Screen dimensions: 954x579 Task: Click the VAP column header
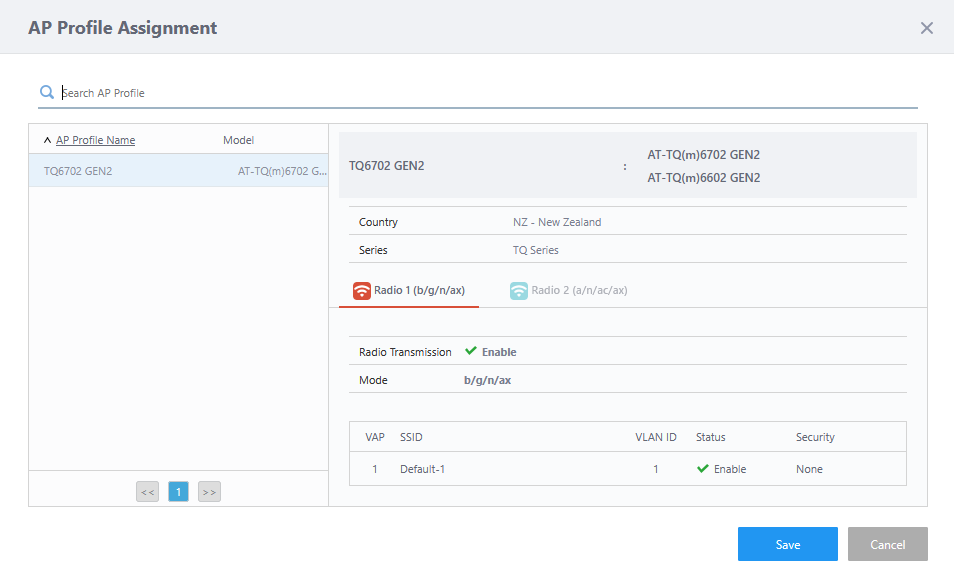tap(375, 437)
